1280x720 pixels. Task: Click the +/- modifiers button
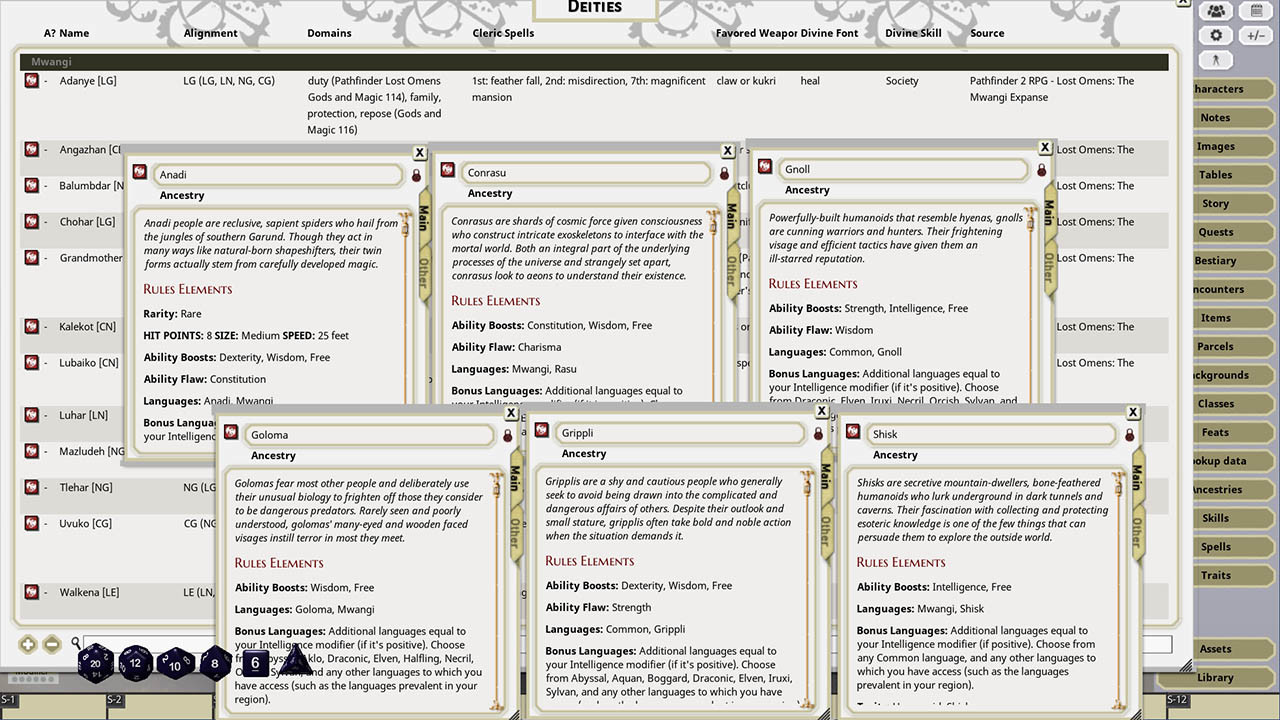click(x=1257, y=35)
